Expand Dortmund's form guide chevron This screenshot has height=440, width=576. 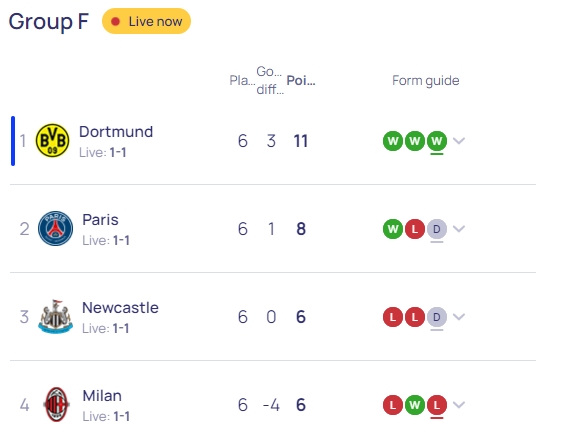tap(459, 141)
